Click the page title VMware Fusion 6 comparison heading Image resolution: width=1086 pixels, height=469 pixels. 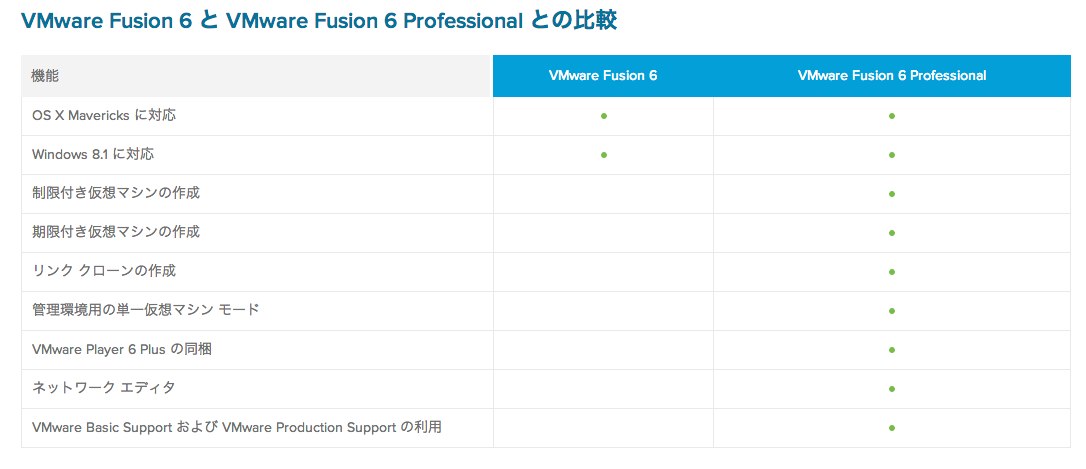pos(319,21)
